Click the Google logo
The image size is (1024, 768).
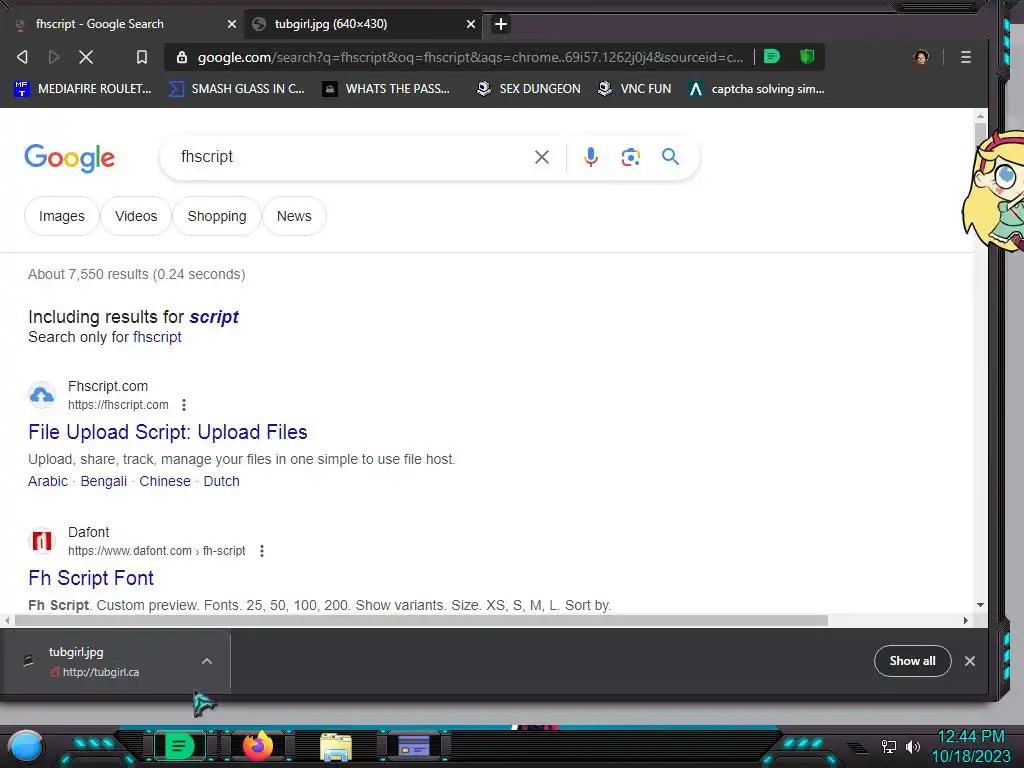click(x=69, y=157)
